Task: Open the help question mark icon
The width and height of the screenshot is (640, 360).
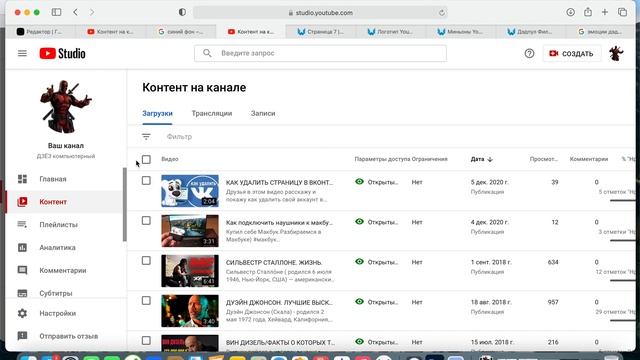Action: [x=529, y=53]
